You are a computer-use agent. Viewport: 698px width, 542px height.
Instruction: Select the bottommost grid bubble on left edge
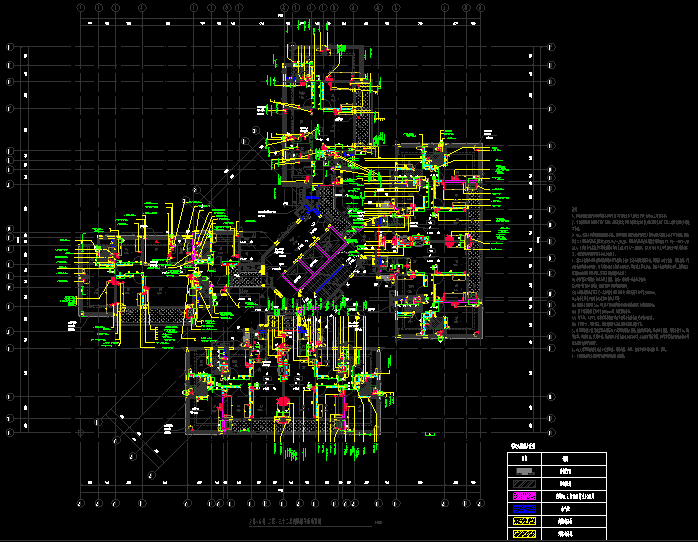10,434
